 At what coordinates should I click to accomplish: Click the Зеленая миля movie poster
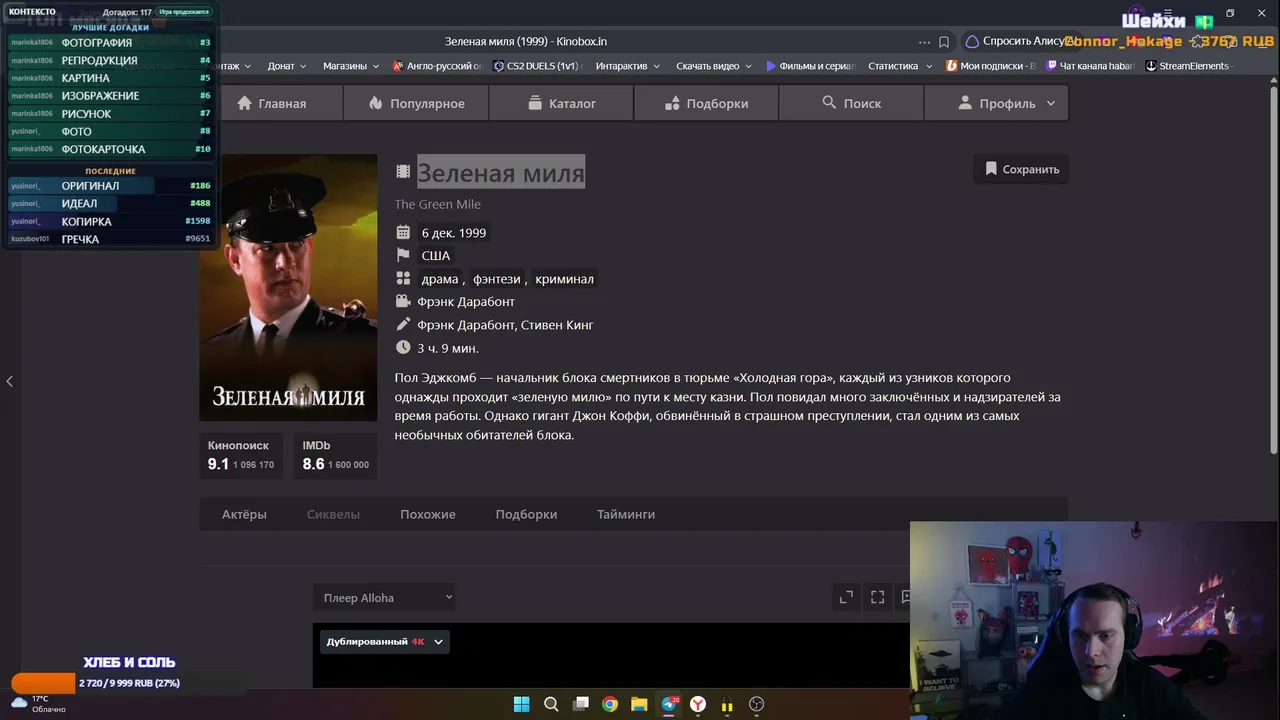point(288,287)
